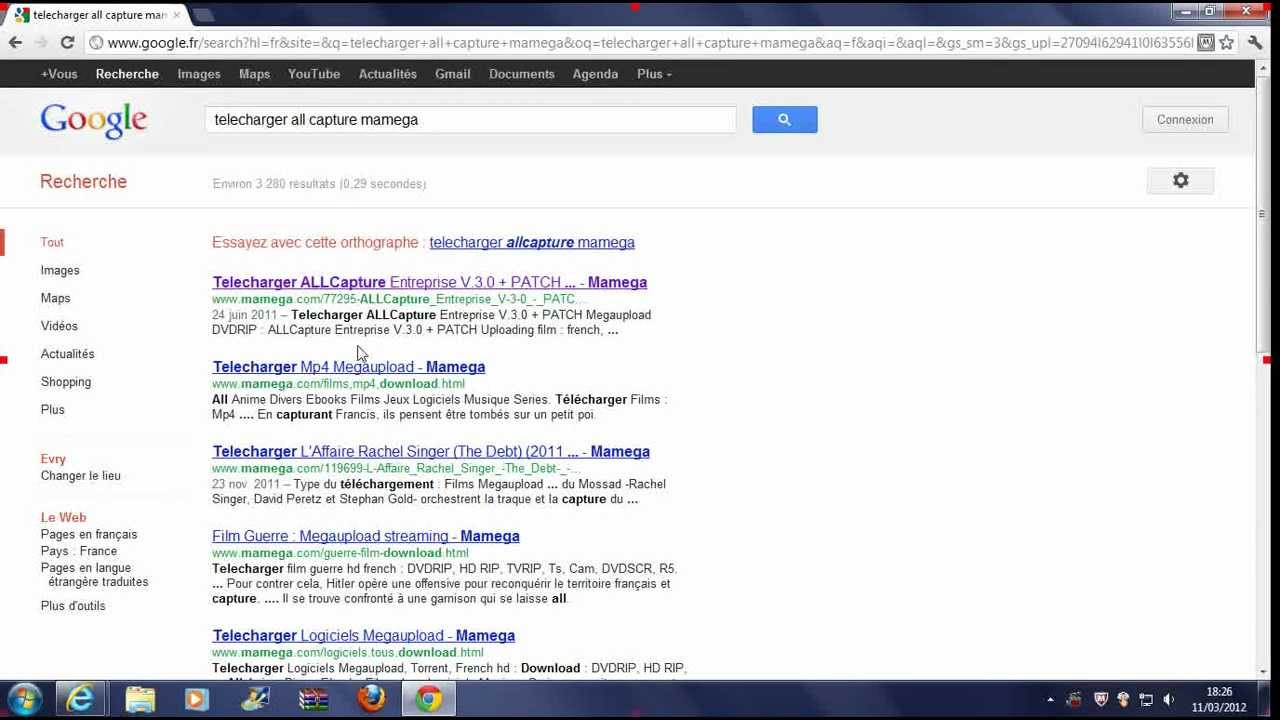
Task: Select Pays : France filter
Action: click(78, 551)
